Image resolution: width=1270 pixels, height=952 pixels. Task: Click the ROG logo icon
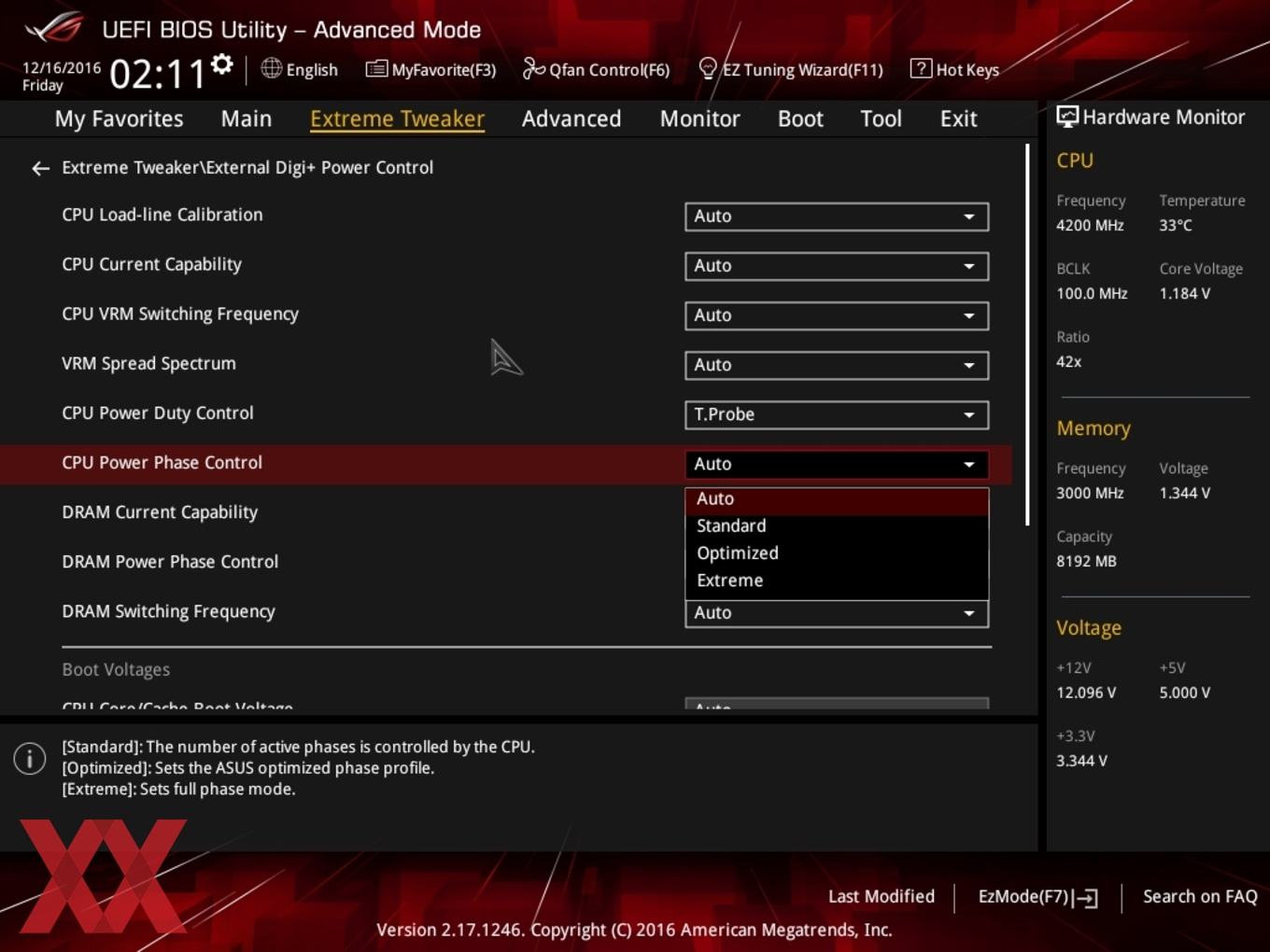coord(53,27)
